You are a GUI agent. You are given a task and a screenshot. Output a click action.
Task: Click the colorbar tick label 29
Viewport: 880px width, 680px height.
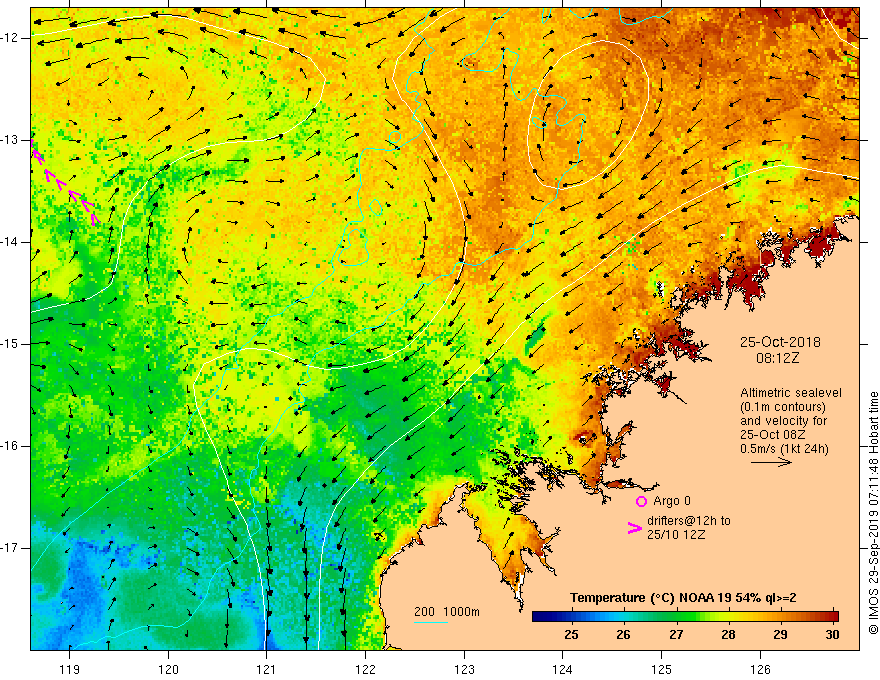pos(780,635)
